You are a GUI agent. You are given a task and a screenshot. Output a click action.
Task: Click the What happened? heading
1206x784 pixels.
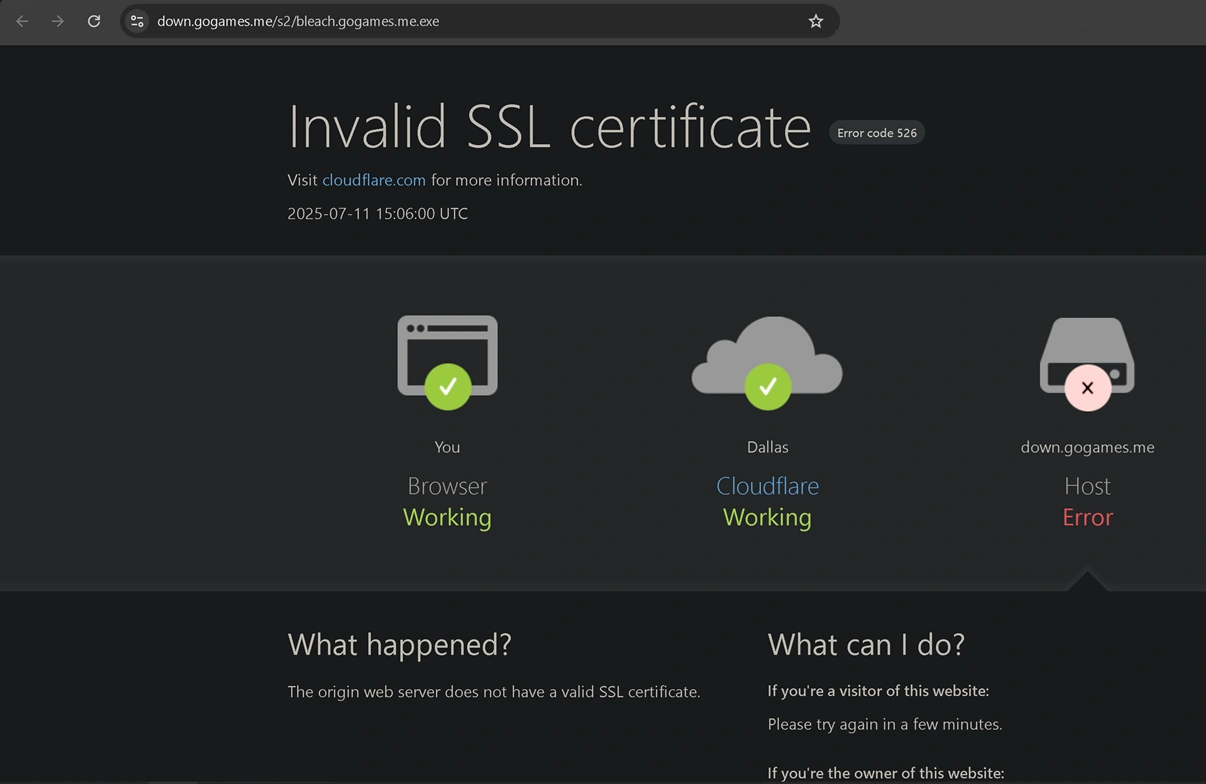[x=399, y=644]
